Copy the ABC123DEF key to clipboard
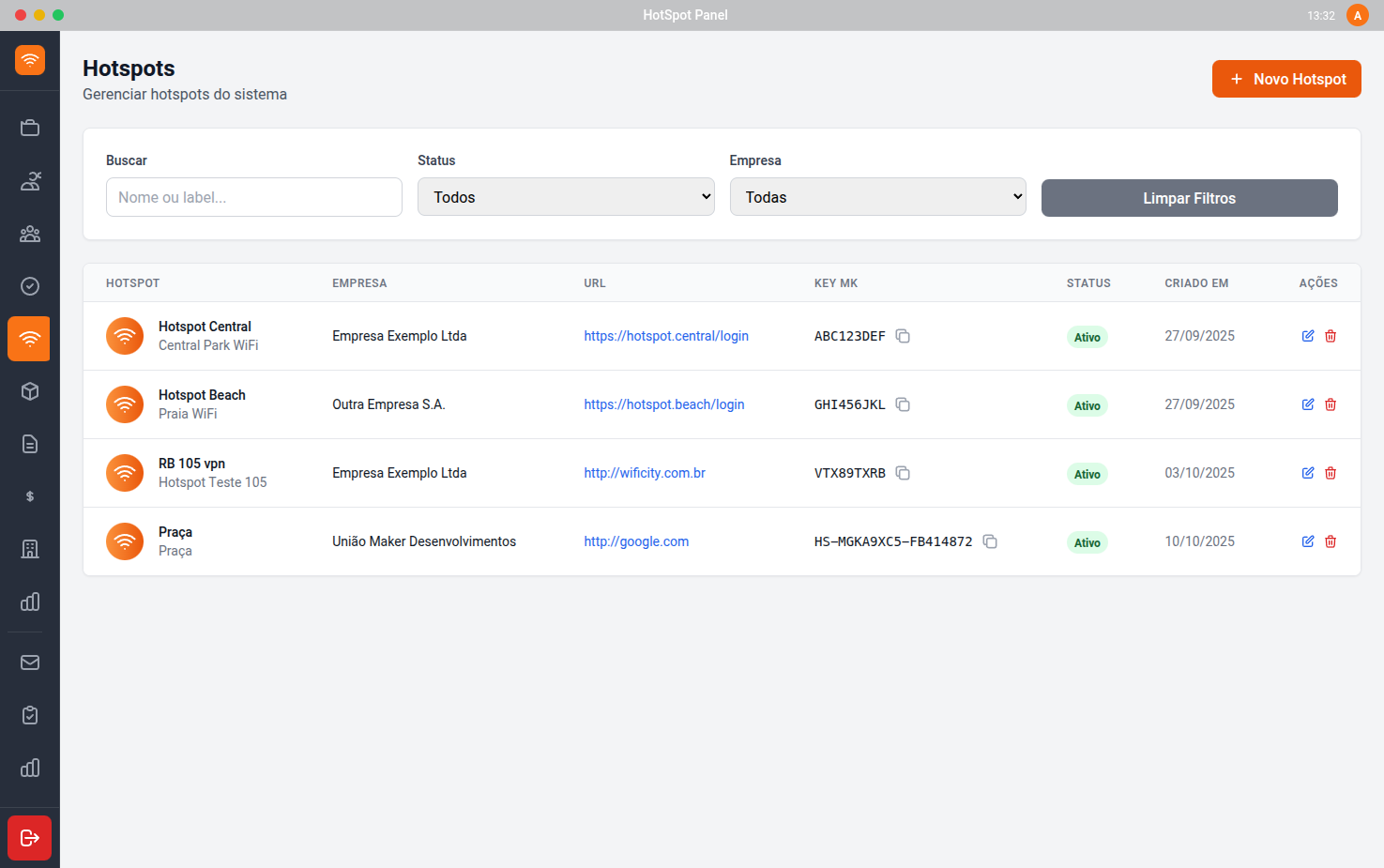Viewport: 1384px width, 868px height. [x=903, y=336]
